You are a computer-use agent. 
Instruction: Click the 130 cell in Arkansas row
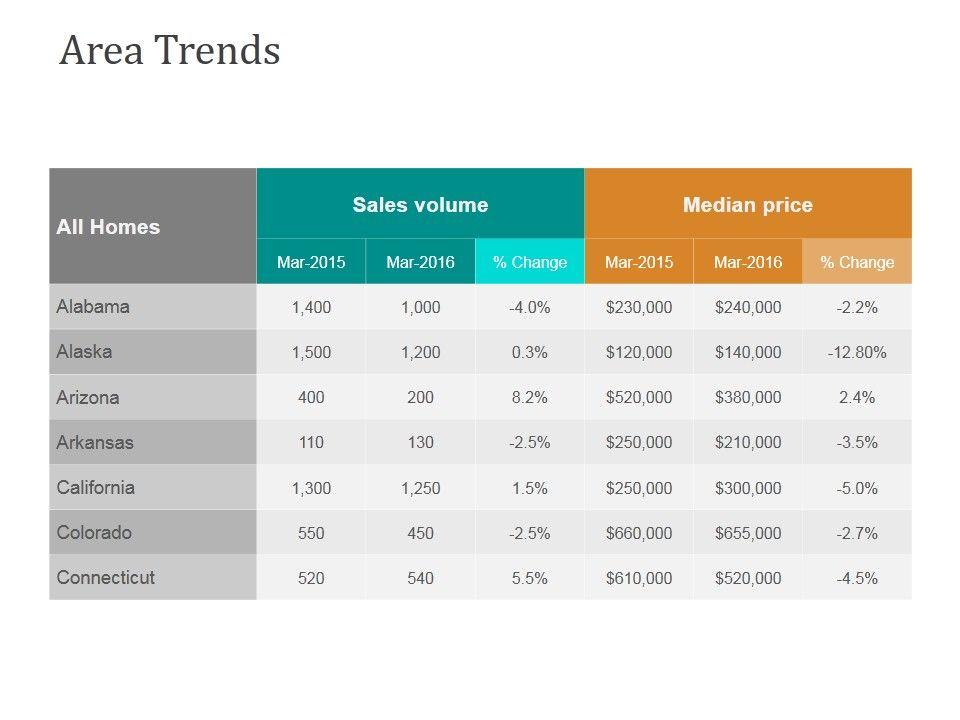point(420,442)
